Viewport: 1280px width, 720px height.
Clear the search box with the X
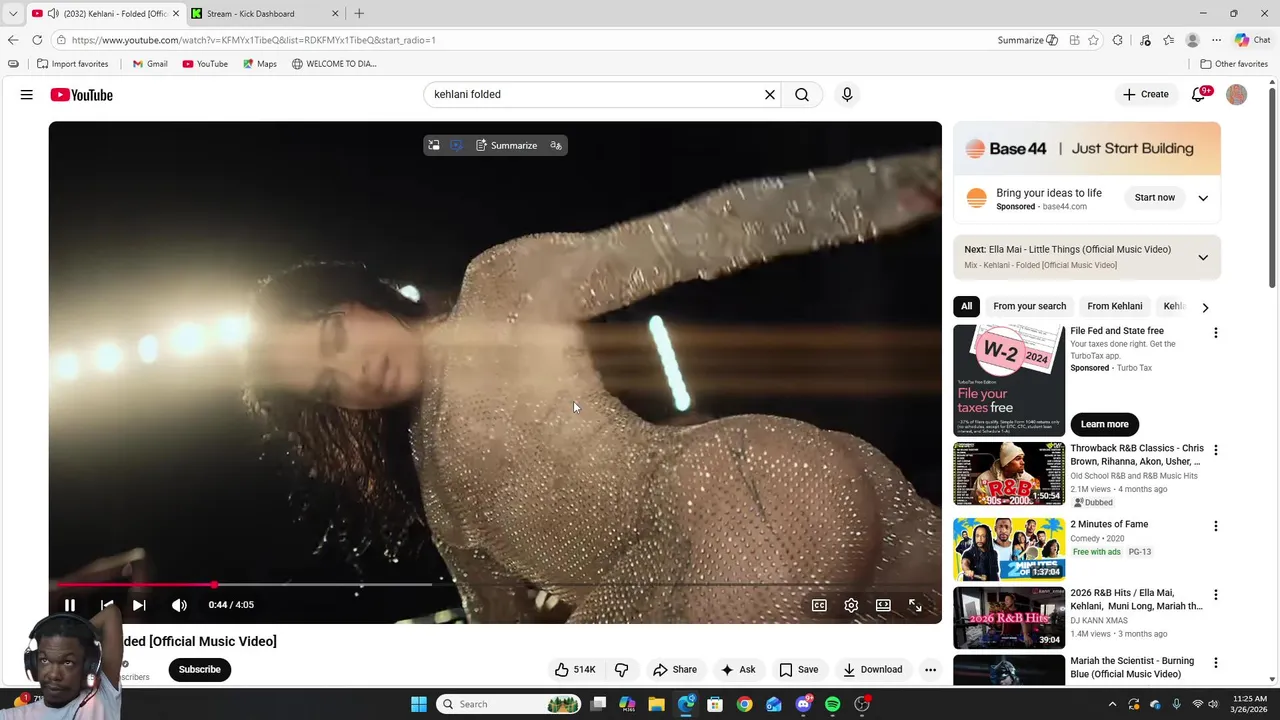(770, 95)
